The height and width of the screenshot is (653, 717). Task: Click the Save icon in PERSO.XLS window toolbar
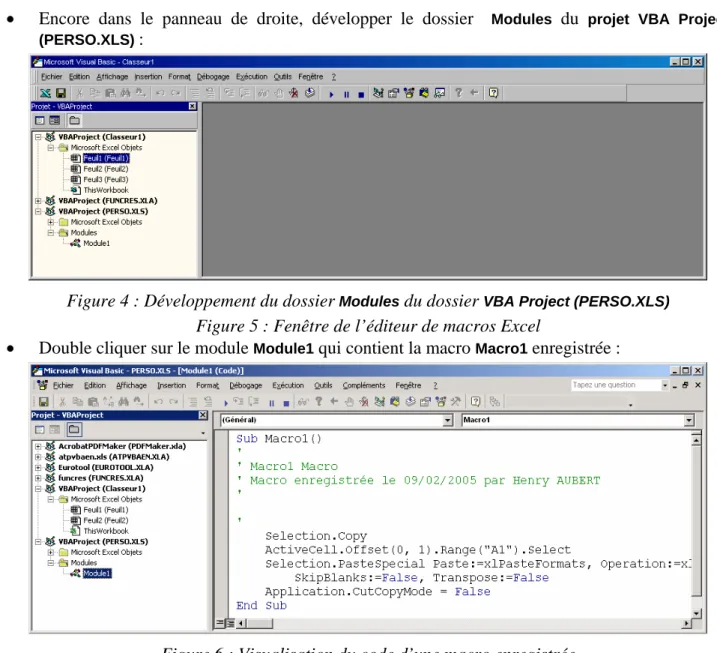(x=43, y=401)
